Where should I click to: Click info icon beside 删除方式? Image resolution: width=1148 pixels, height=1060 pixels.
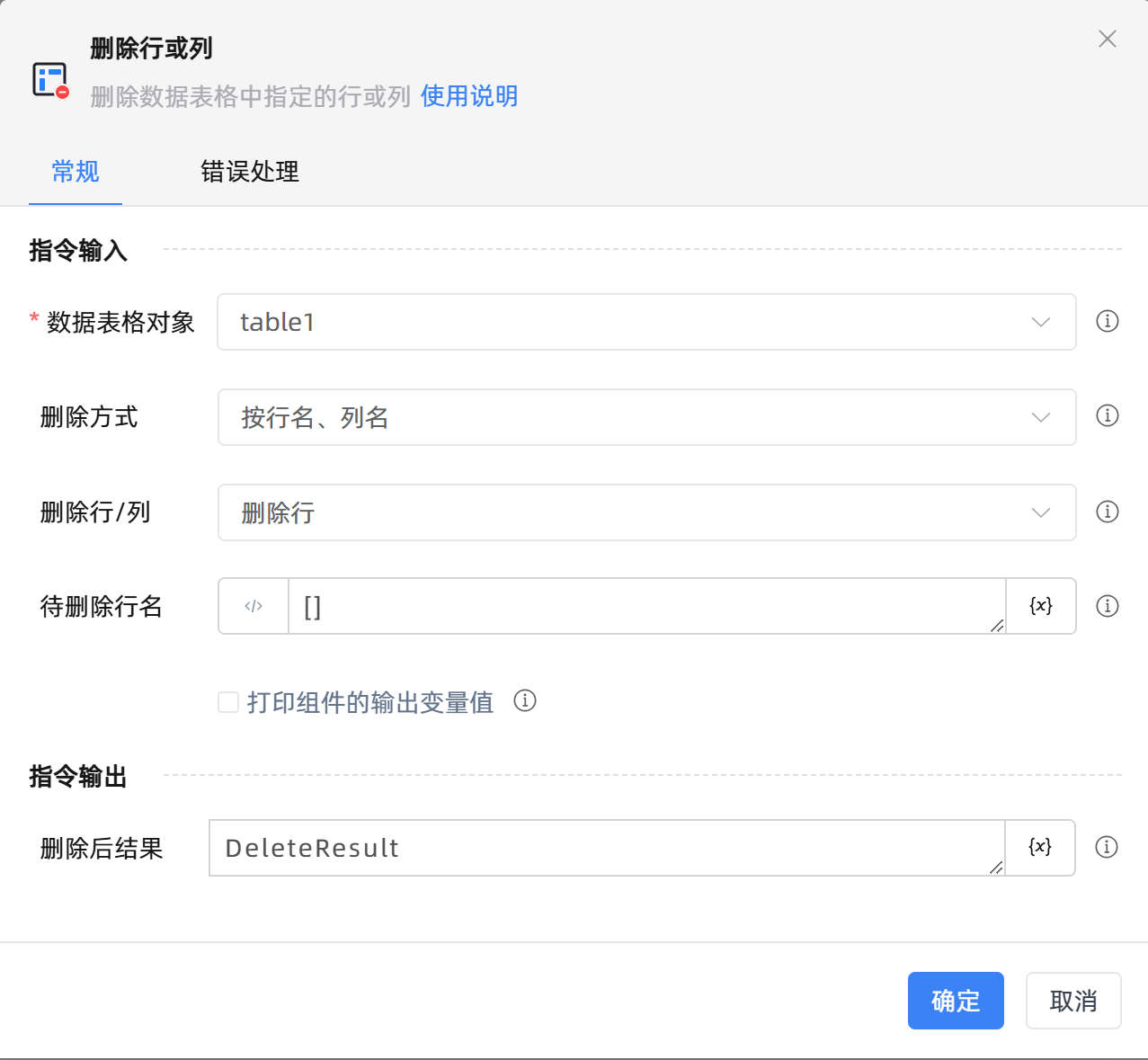1108,415
